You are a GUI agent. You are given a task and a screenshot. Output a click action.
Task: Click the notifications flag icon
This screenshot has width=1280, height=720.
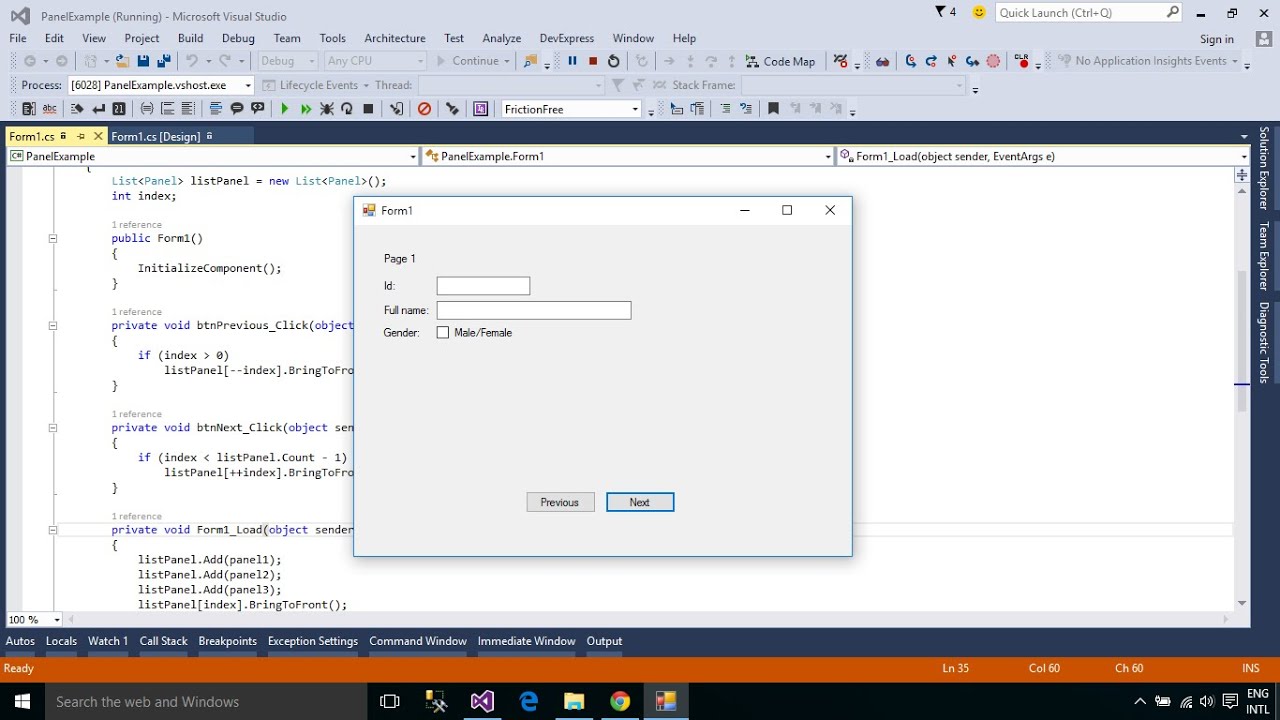point(940,12)
